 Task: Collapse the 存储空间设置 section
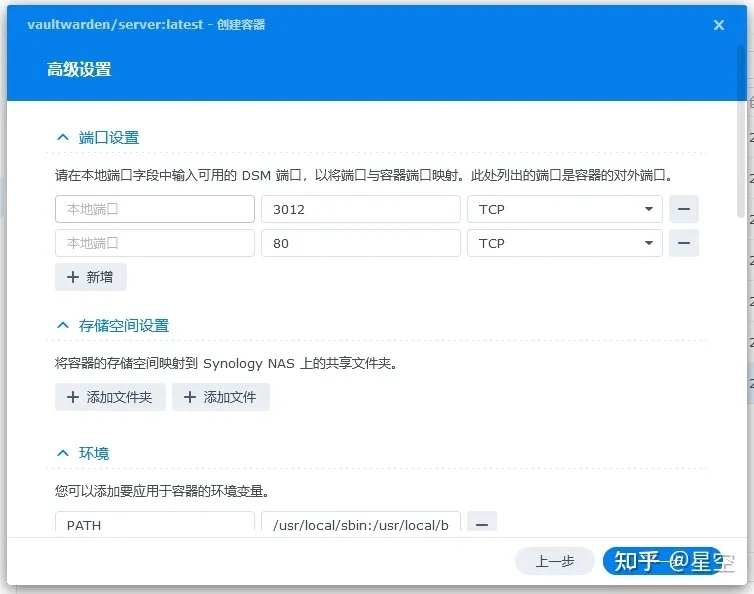[x=63, y=326]
